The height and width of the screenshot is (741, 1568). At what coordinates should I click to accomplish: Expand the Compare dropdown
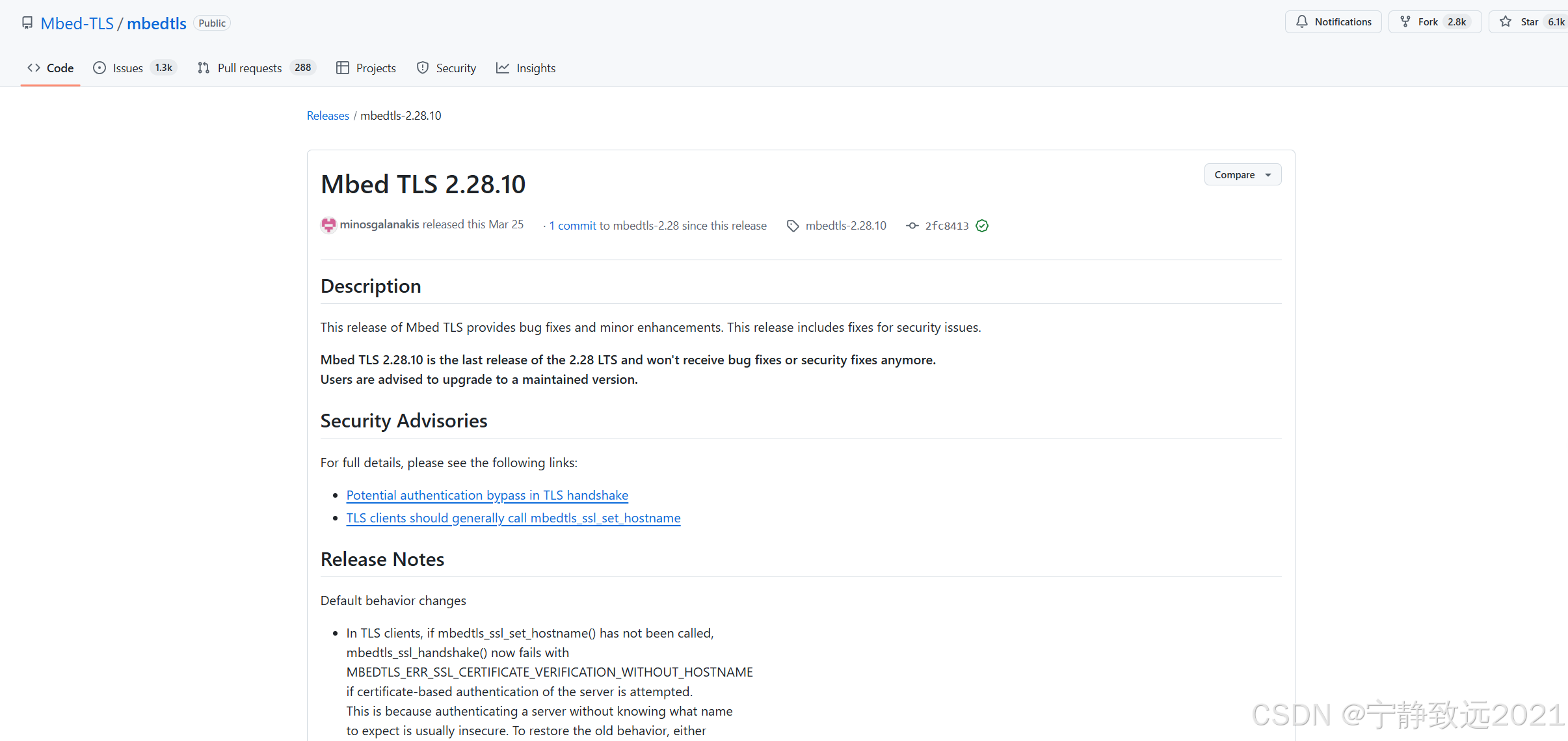pos(1242,175)
